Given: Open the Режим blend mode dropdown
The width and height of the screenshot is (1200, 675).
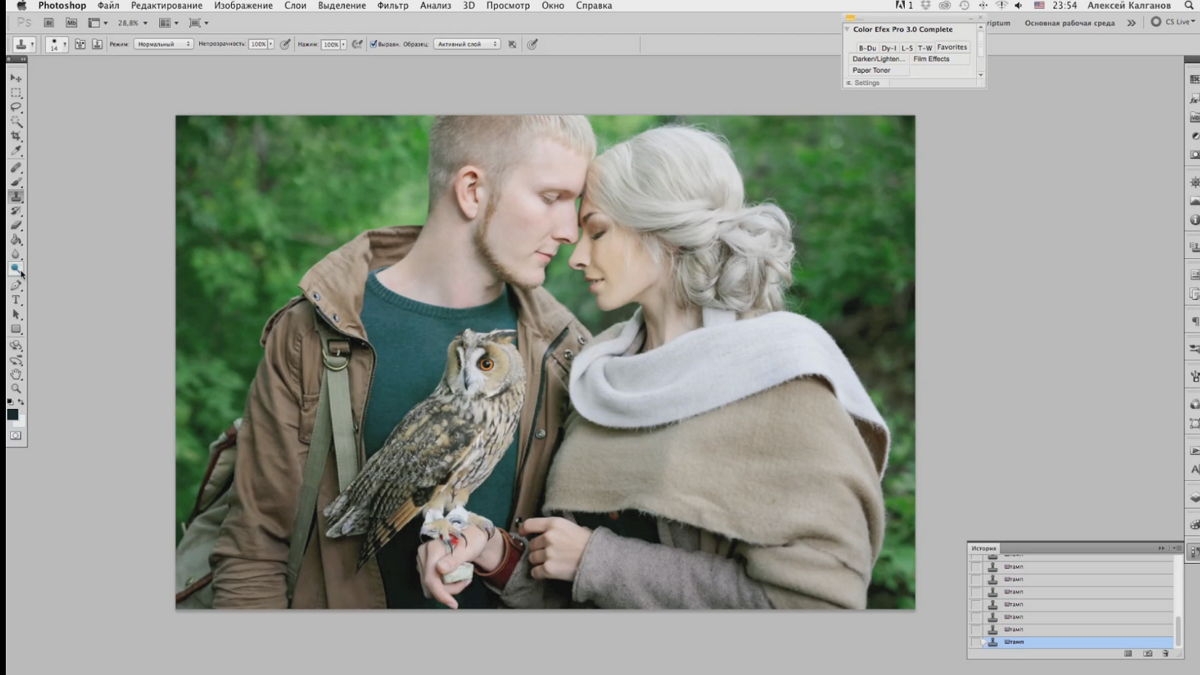Looking at the screenshot, I should tap(163, 44).
